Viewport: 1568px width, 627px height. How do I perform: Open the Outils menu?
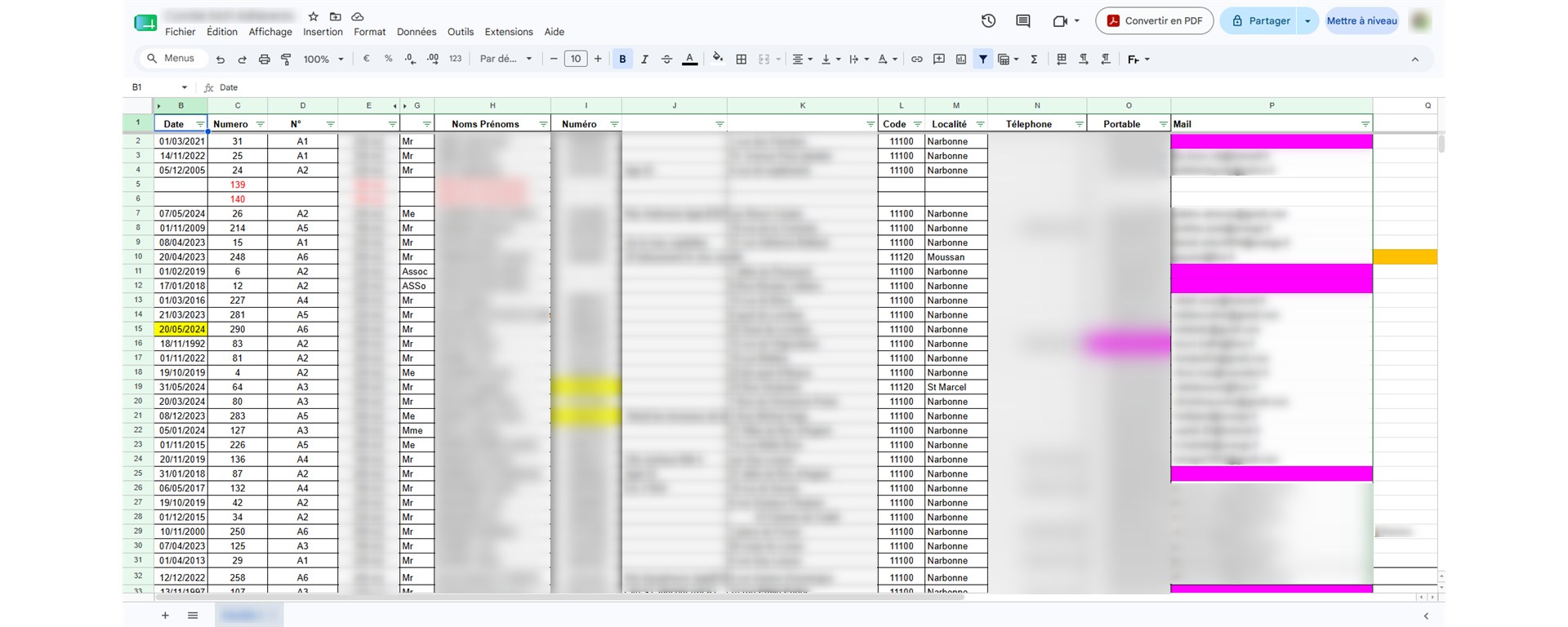461,32
